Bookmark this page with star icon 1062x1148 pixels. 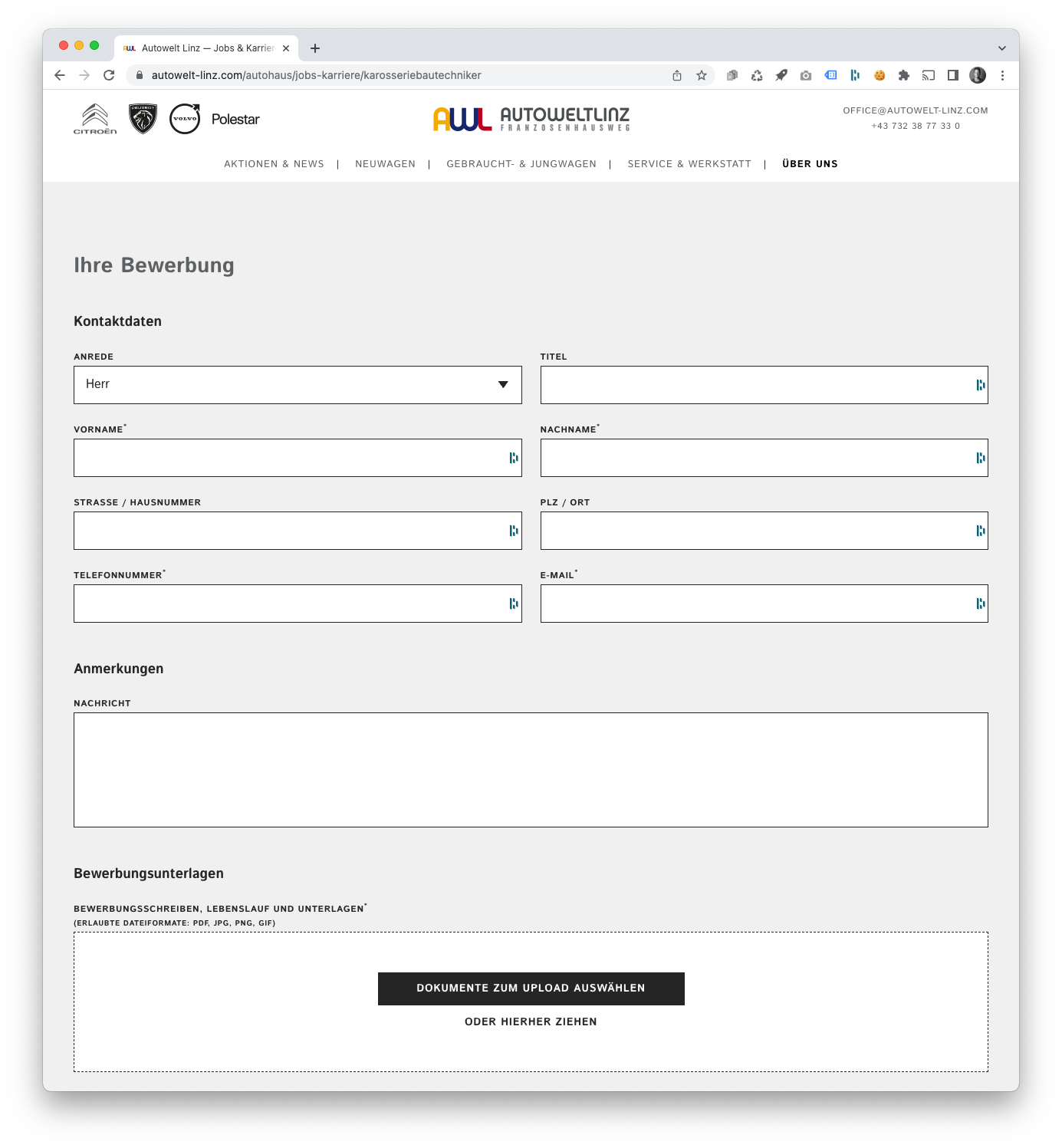(x=701, y=75)
